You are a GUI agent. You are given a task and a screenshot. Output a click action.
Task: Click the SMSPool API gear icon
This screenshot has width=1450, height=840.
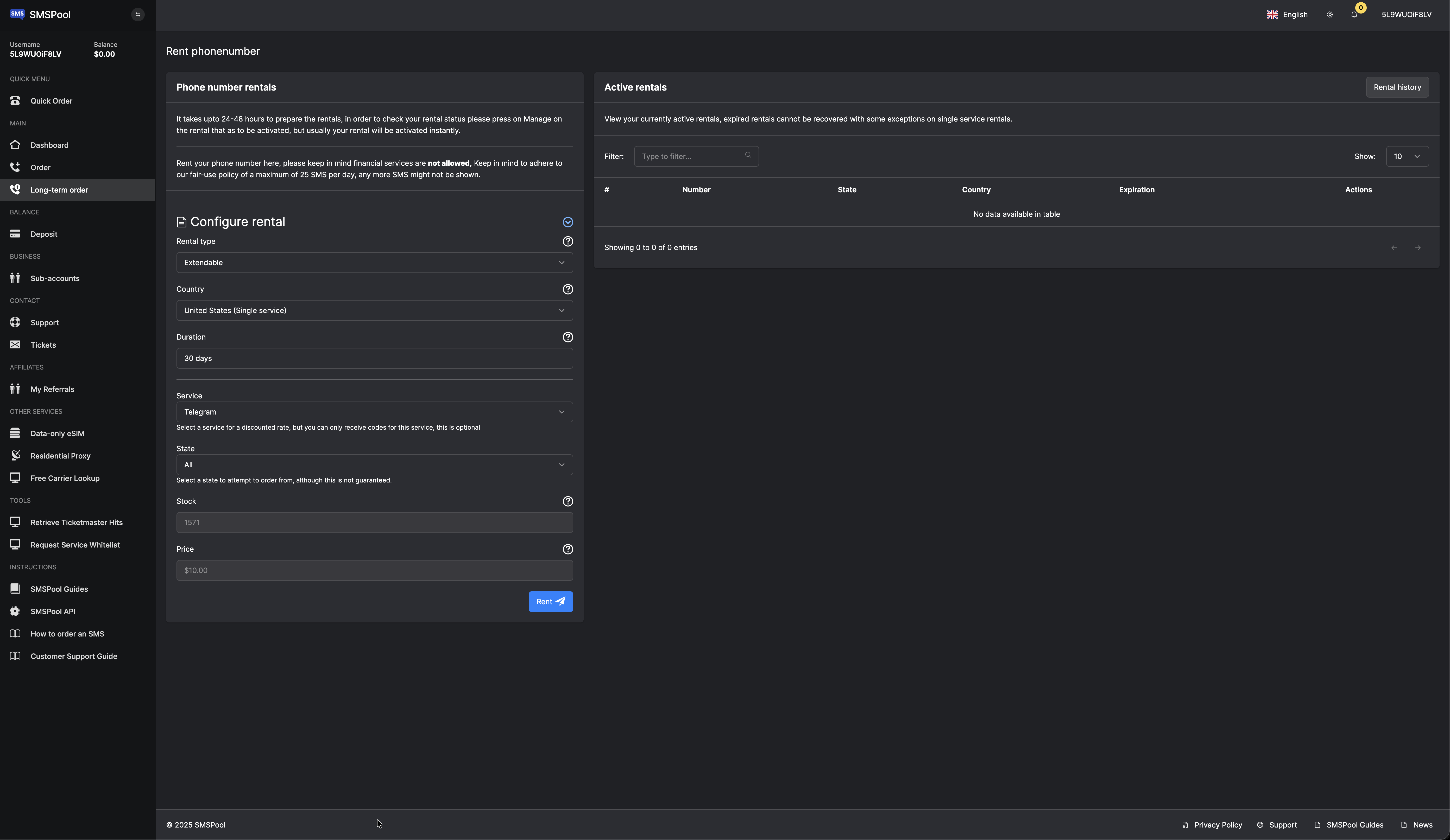coord(15,611)
